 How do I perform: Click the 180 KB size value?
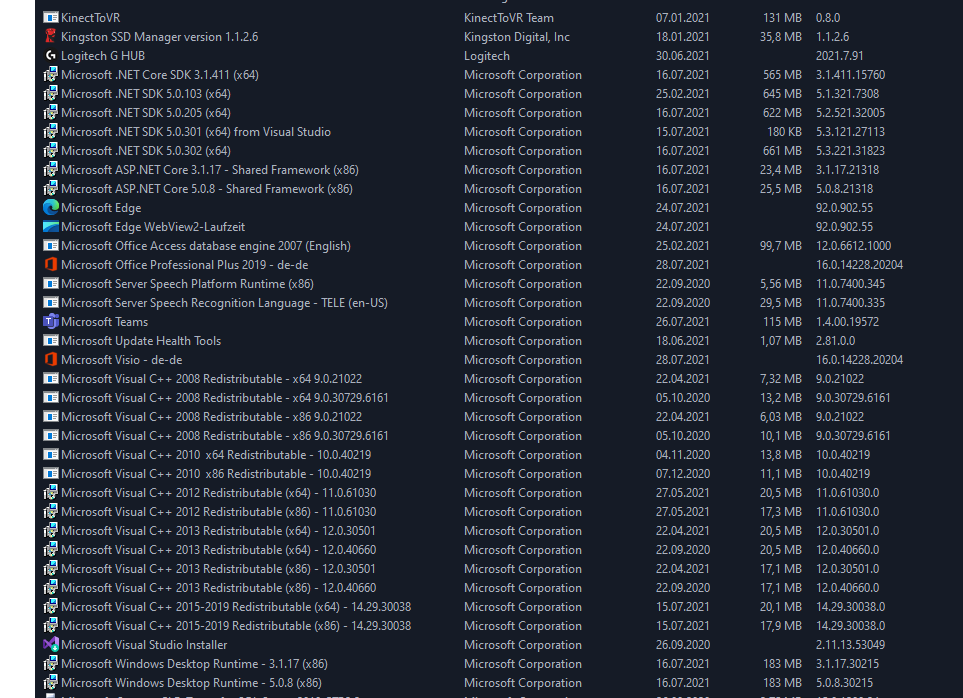pyautogui.click(x=784, y=132)
